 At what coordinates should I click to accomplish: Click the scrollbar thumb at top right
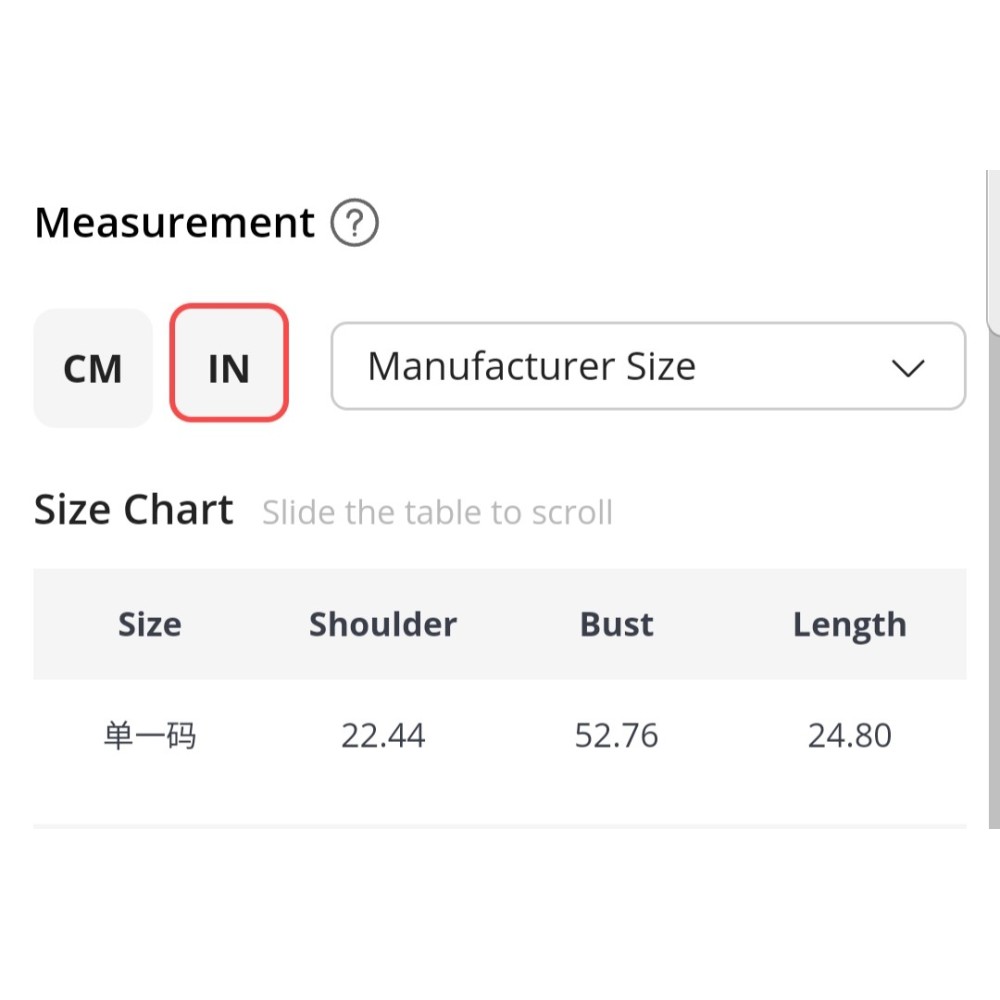pyautogui.click(x=993, y=250)
